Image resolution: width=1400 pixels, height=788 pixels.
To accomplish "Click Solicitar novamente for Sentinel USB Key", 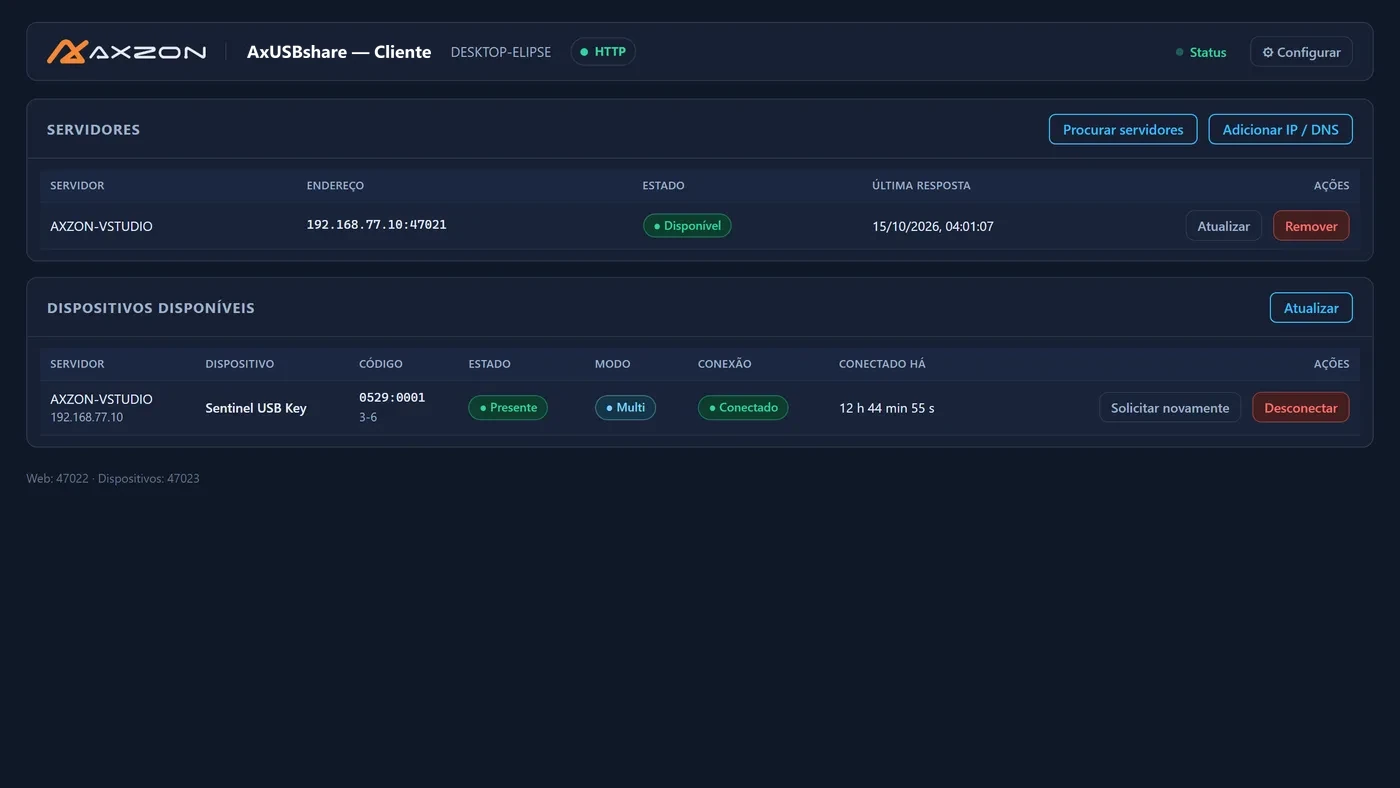I will (x=1170, y=408).
